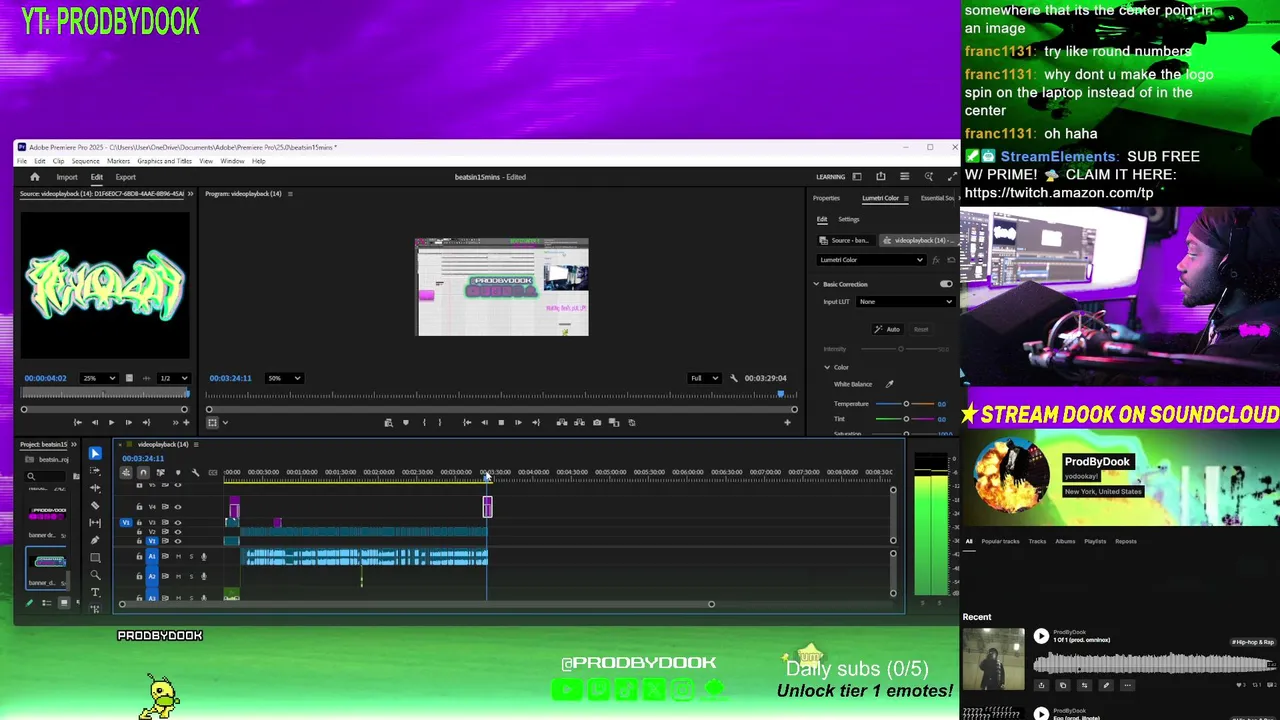Click the LEARNING workspace label
1280x720 pixels.
[x=830, y=177]
